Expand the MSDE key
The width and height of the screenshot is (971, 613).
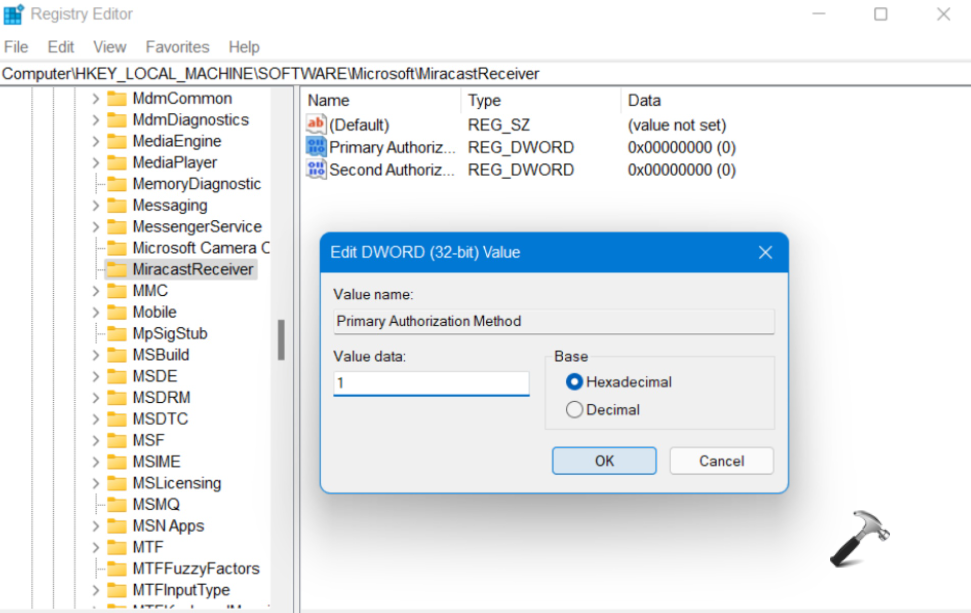tap(95, 376)
